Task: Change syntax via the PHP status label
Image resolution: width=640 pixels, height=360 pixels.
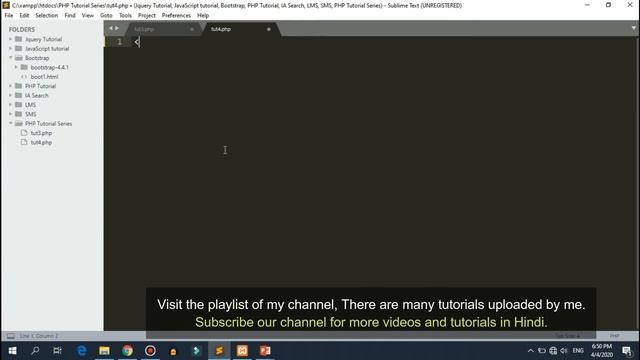Action: (x=614, y=336)
